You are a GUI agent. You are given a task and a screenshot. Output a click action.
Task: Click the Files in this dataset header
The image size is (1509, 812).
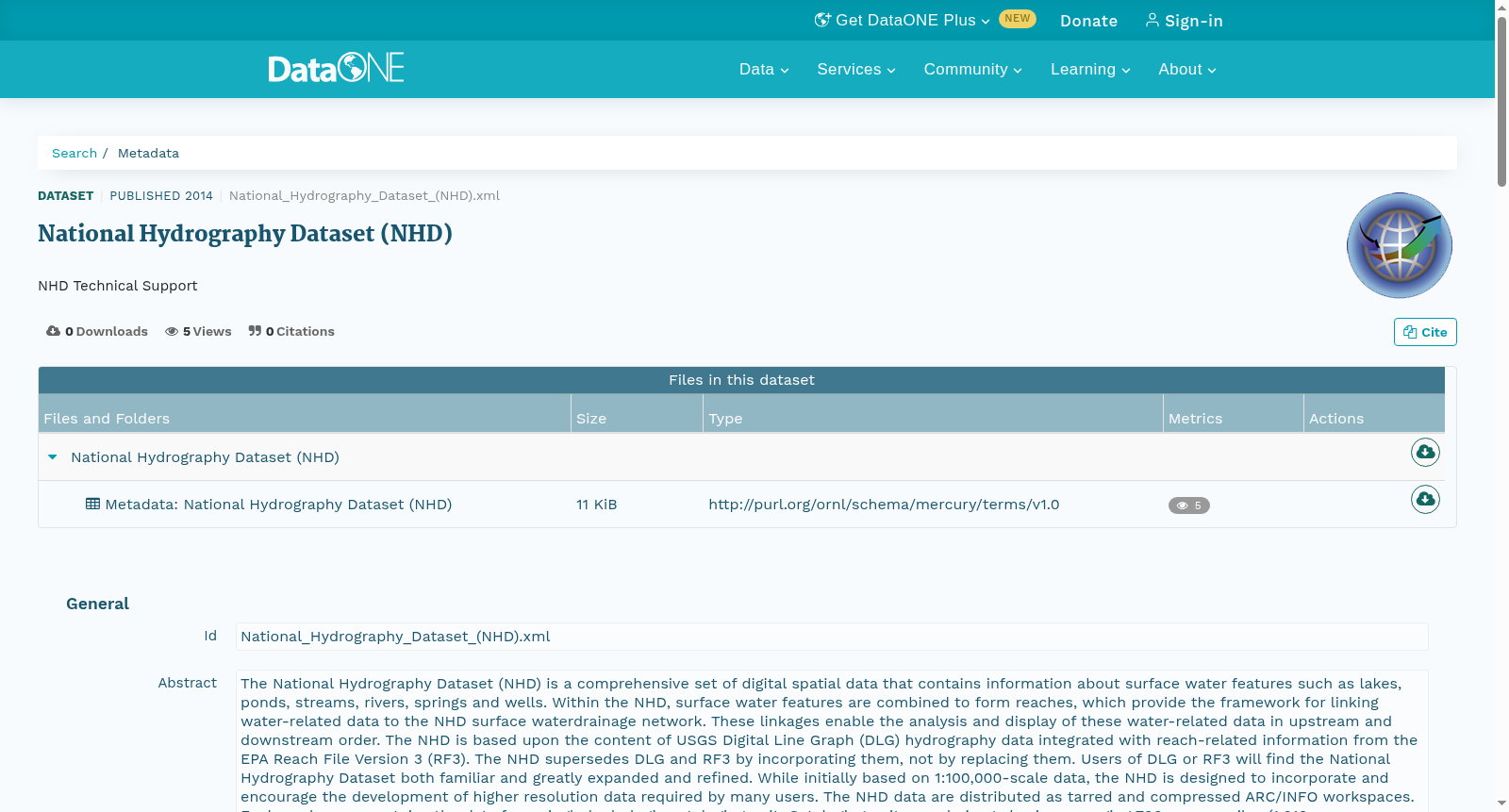[x=741, y=380]
